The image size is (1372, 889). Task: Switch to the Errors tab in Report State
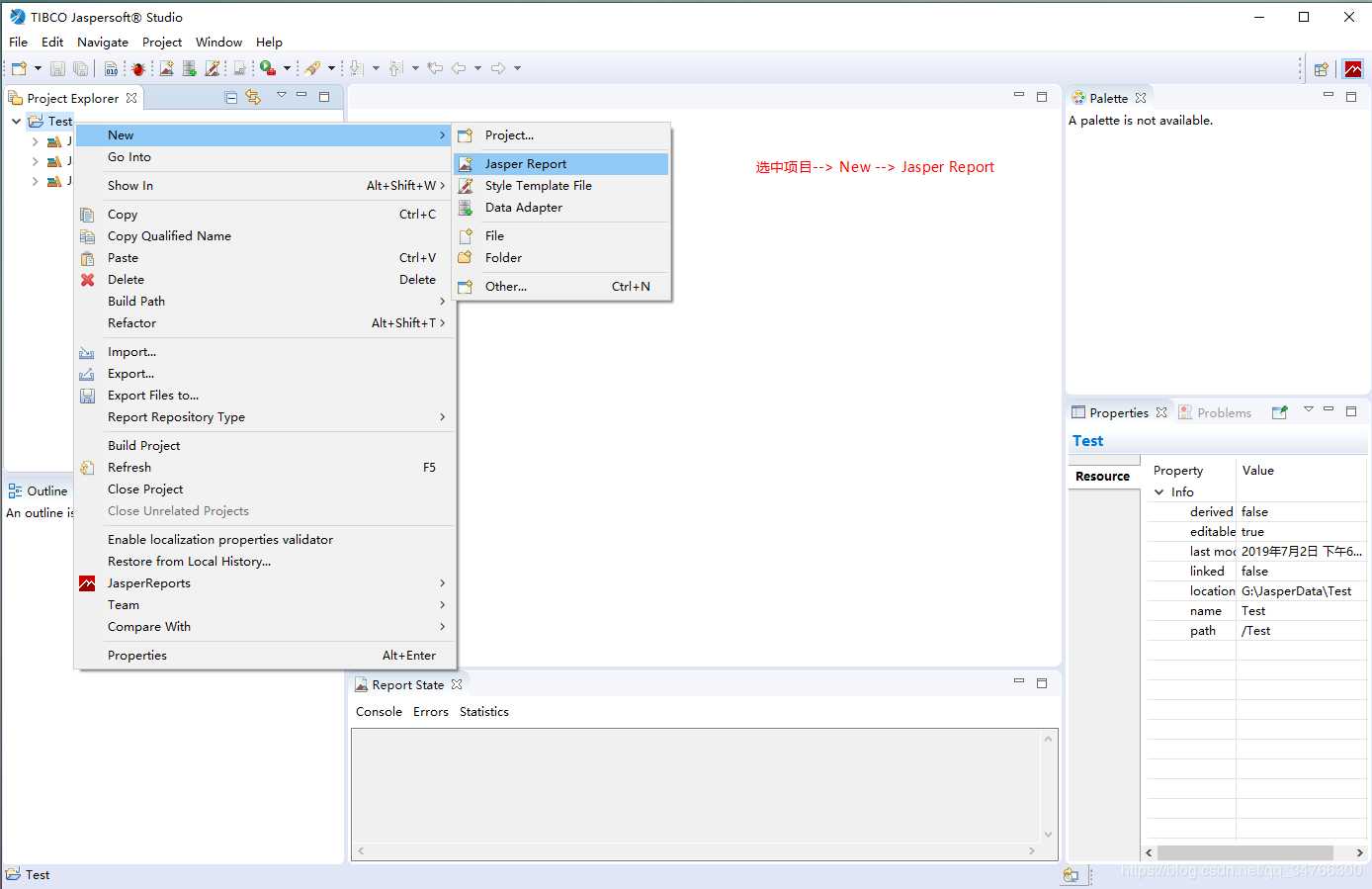[431, 711]
